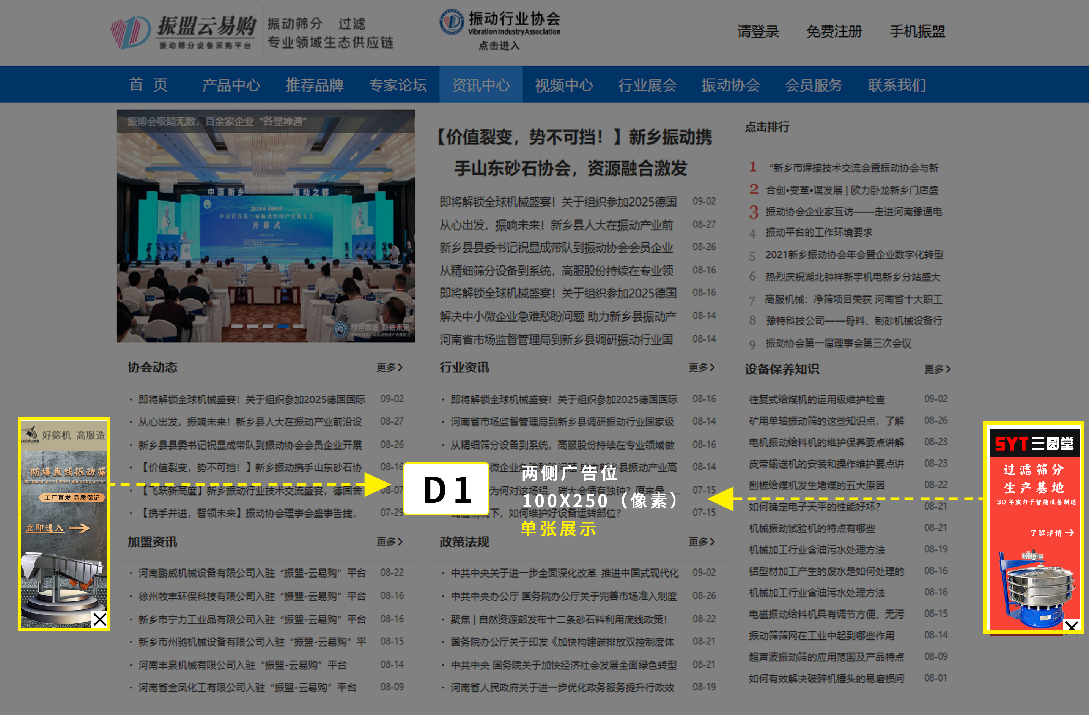Expand 更多 next to 加盟资讯
Screen dimensions: 1089x715
coord(390,542)
